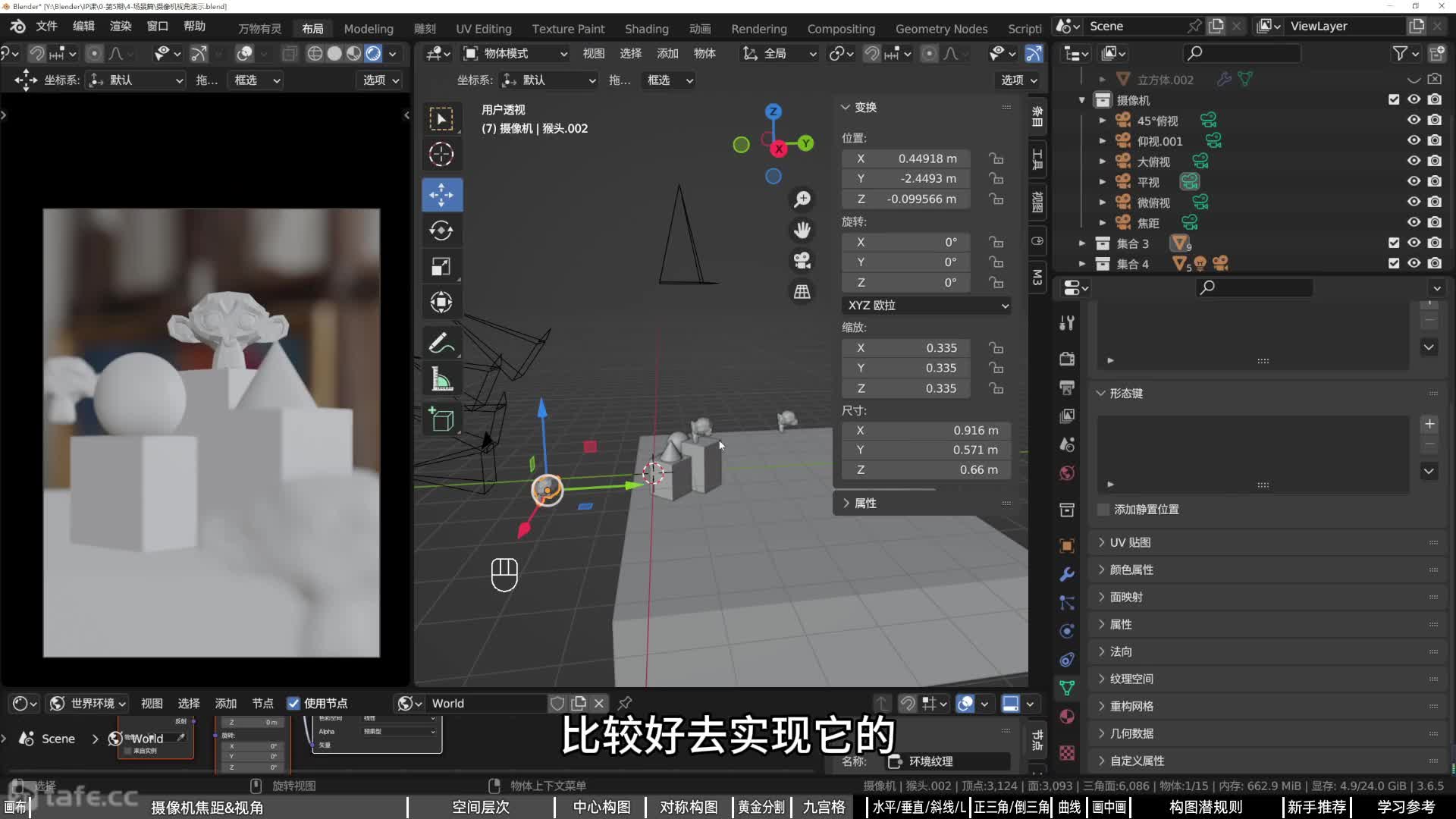Open the 渲染 menu
1456x819 pixels.
tap(121, 27)
